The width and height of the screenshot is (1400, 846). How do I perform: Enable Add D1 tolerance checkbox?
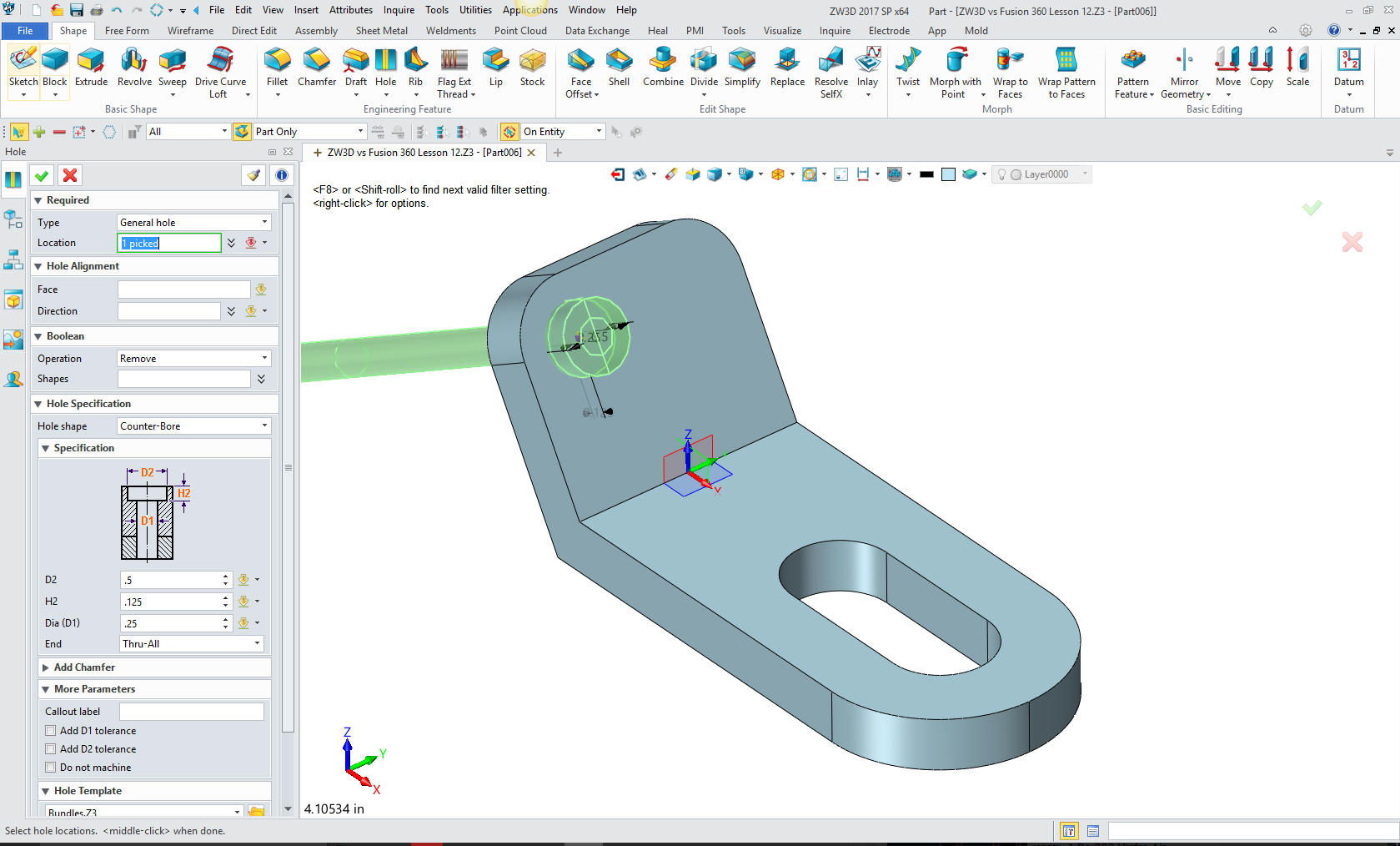51,731
